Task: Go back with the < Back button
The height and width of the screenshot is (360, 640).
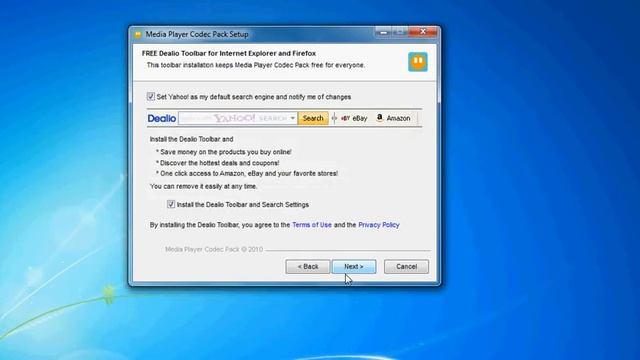Action: (308, 267)
